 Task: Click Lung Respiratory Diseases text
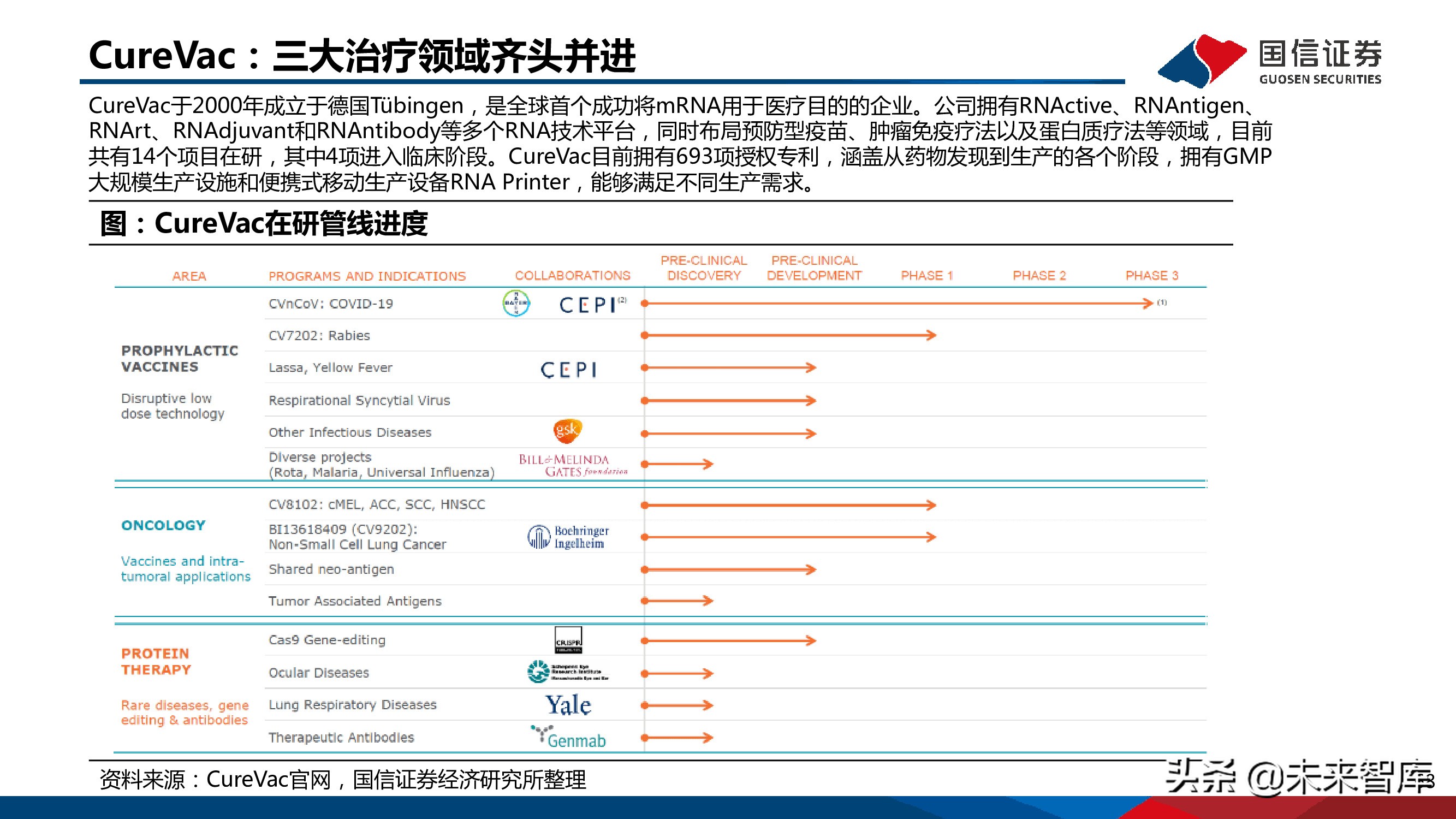click(x=353, y=705)
